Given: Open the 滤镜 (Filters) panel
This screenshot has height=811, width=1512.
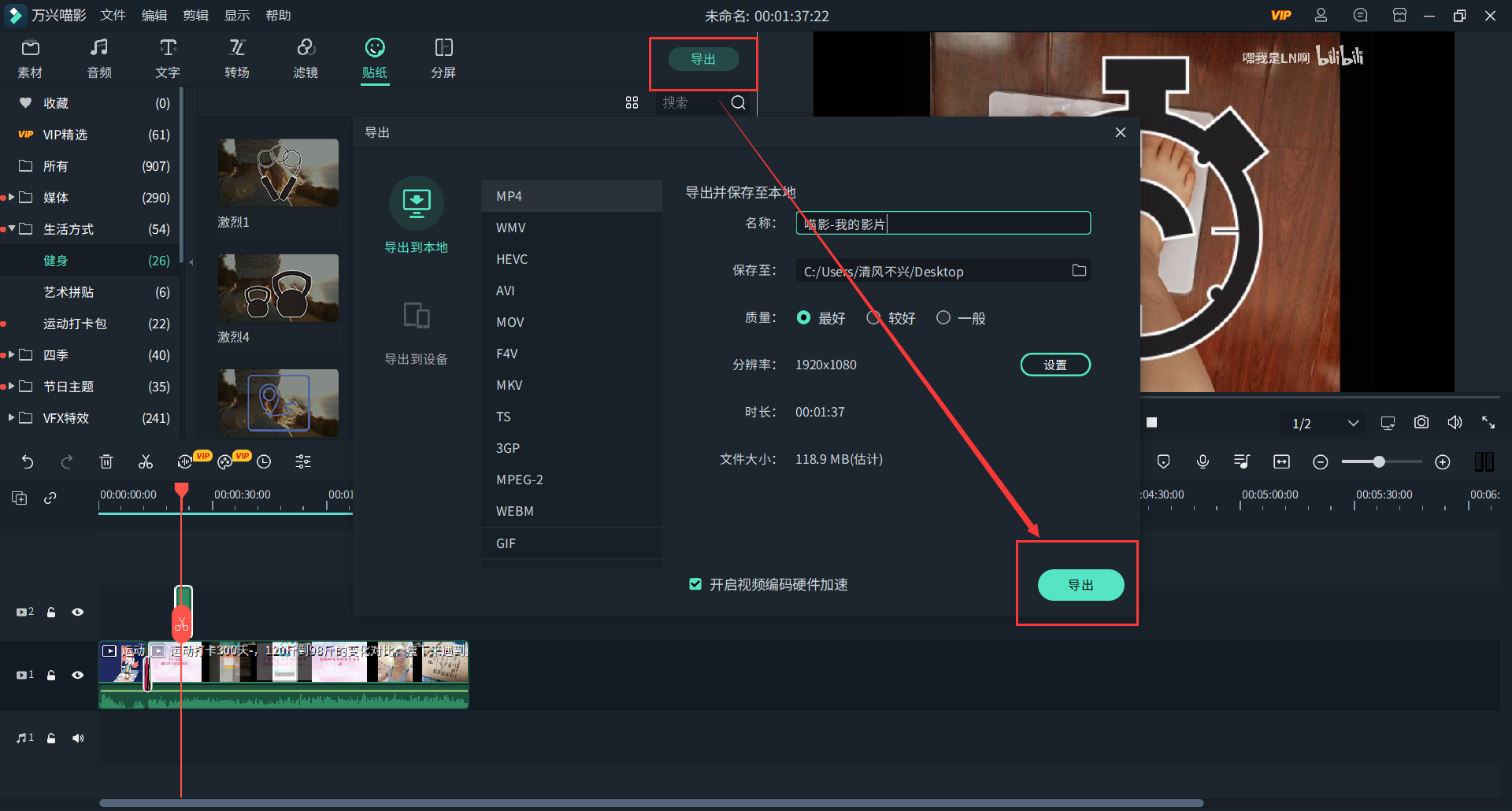Looking at the screenshot, I should coord(306,57).
